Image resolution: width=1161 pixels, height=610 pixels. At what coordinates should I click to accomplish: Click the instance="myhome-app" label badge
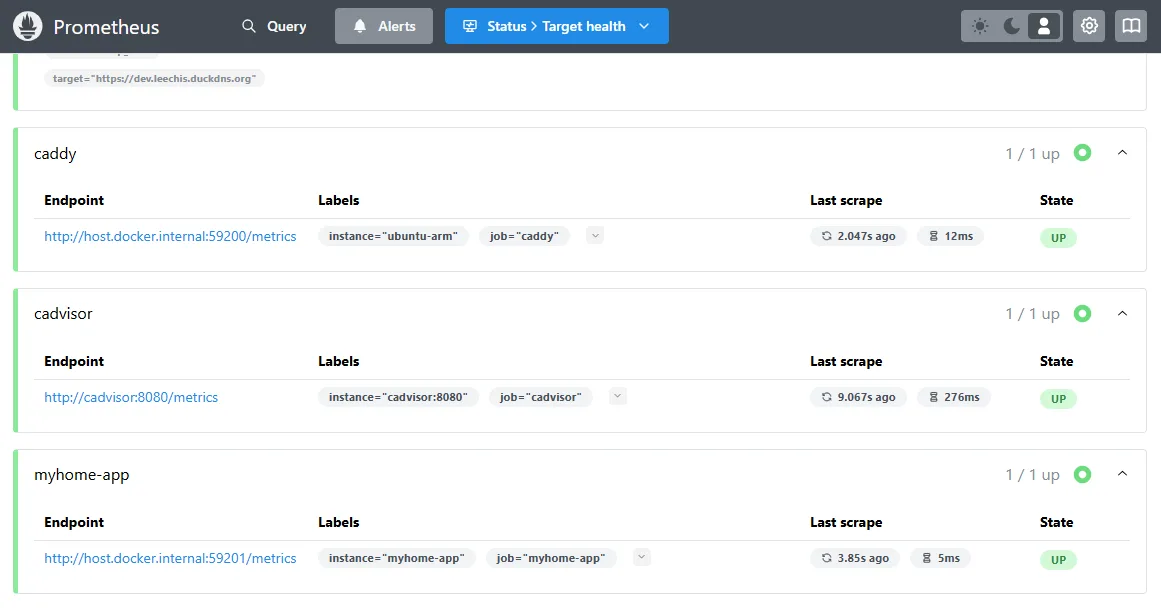397,558
